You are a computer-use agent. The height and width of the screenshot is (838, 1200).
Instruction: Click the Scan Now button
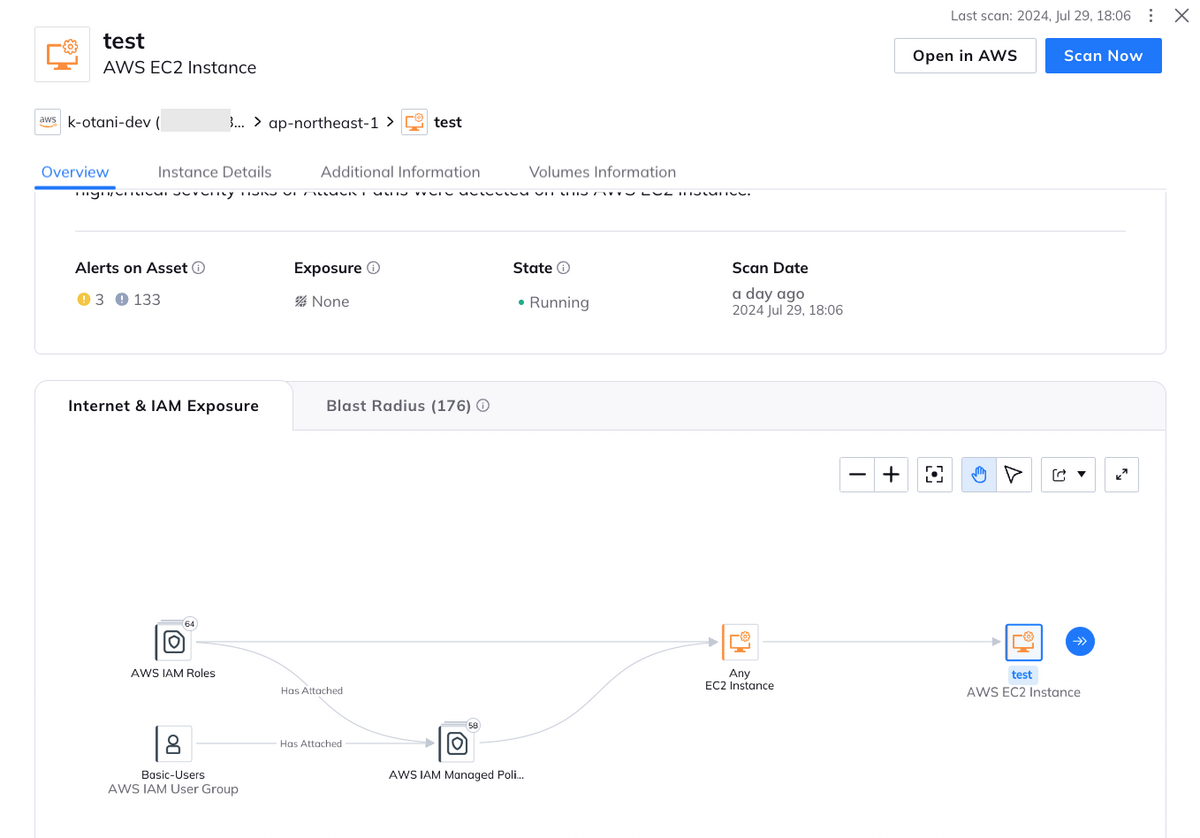(x=1103, y=56)
